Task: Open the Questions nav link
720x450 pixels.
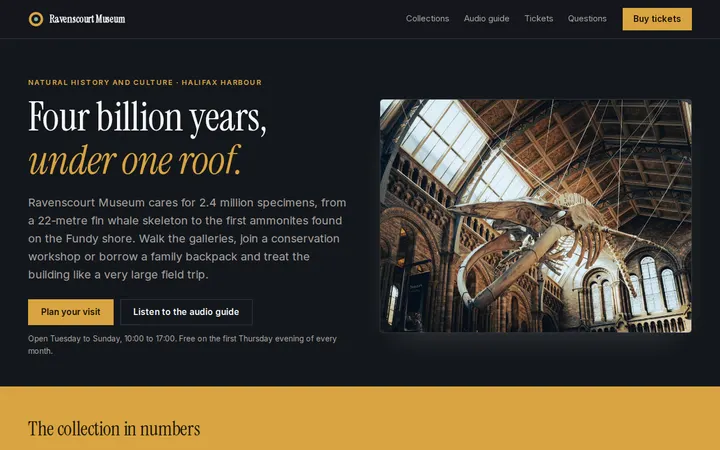Action: (x=587, y=19)
